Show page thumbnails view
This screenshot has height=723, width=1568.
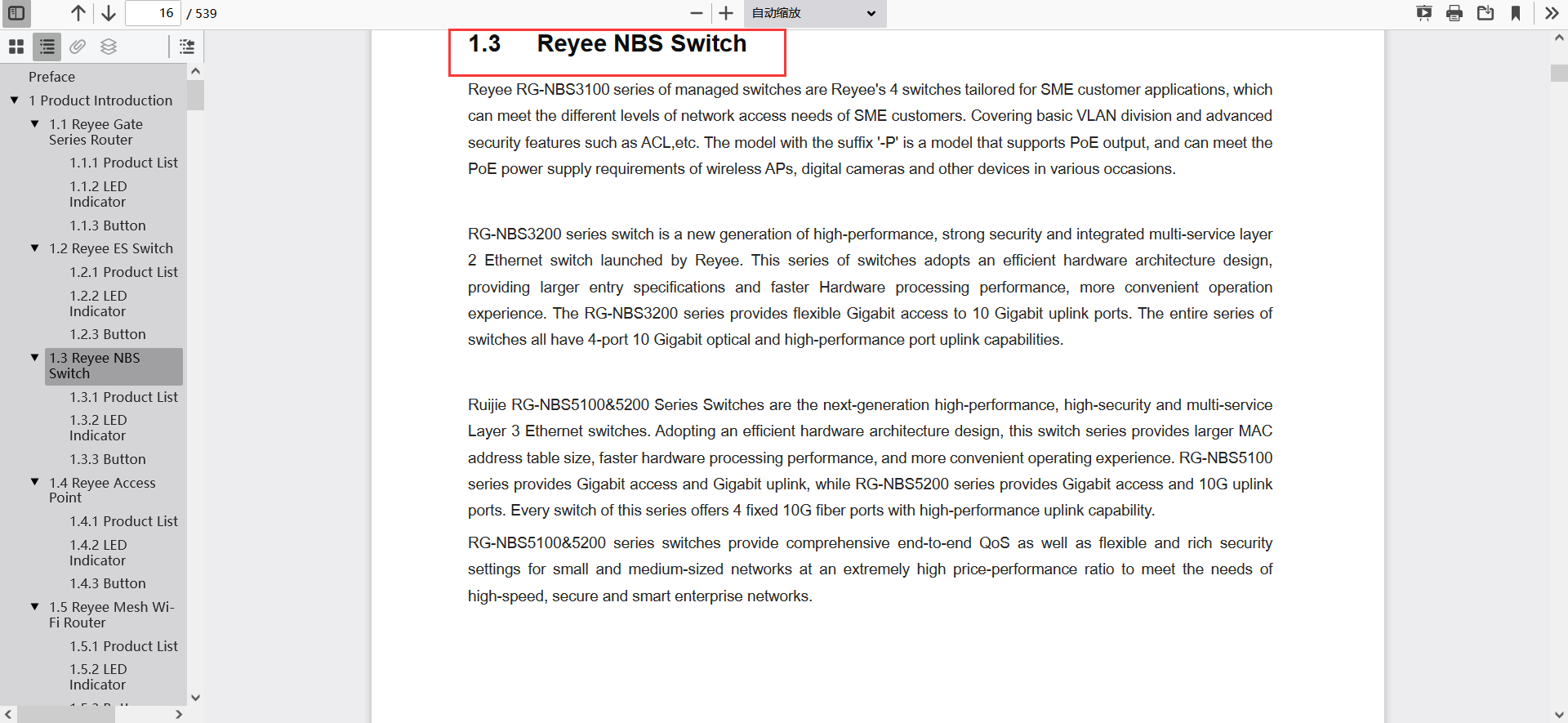[16, 47]
